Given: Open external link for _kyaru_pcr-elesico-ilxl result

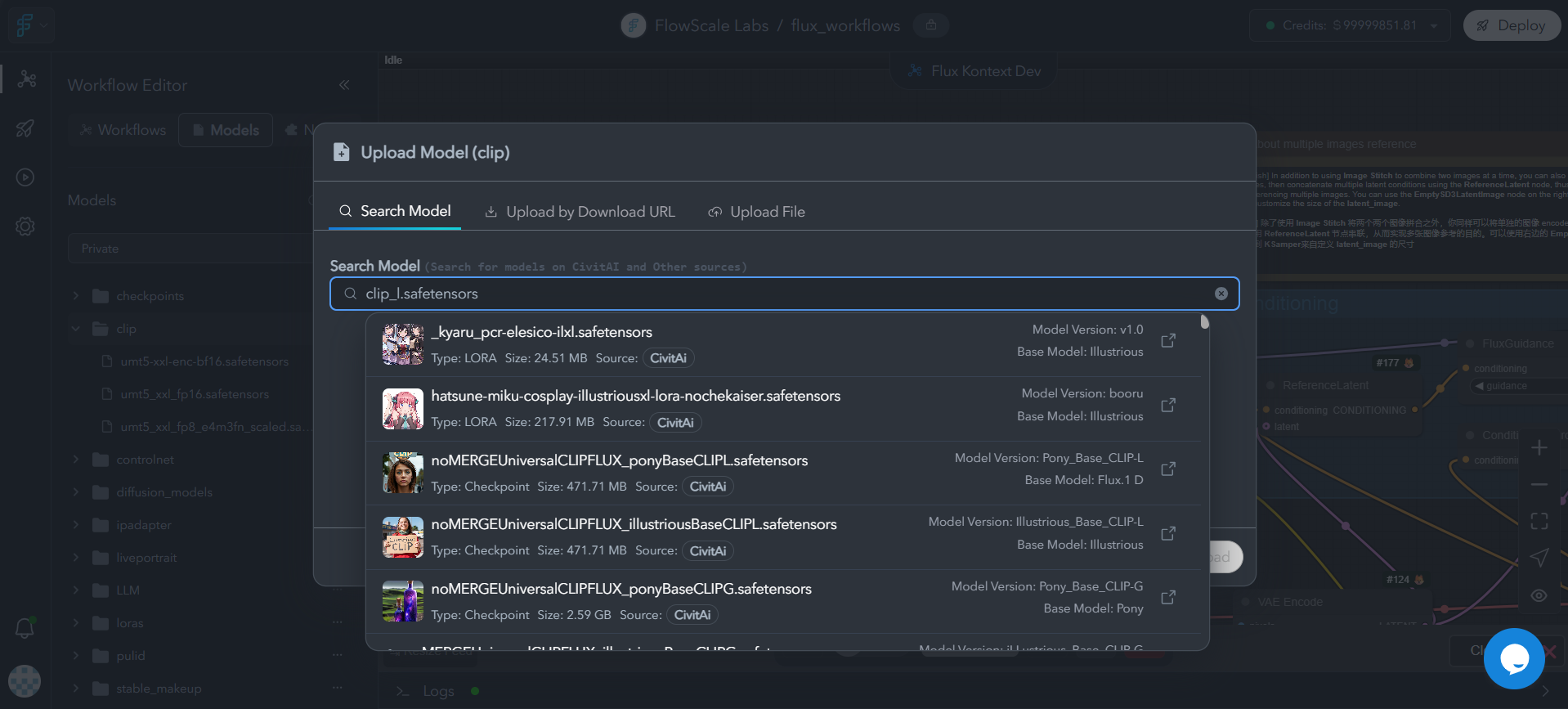Looking at the screenshot, I should click(x=1168, y=340).
